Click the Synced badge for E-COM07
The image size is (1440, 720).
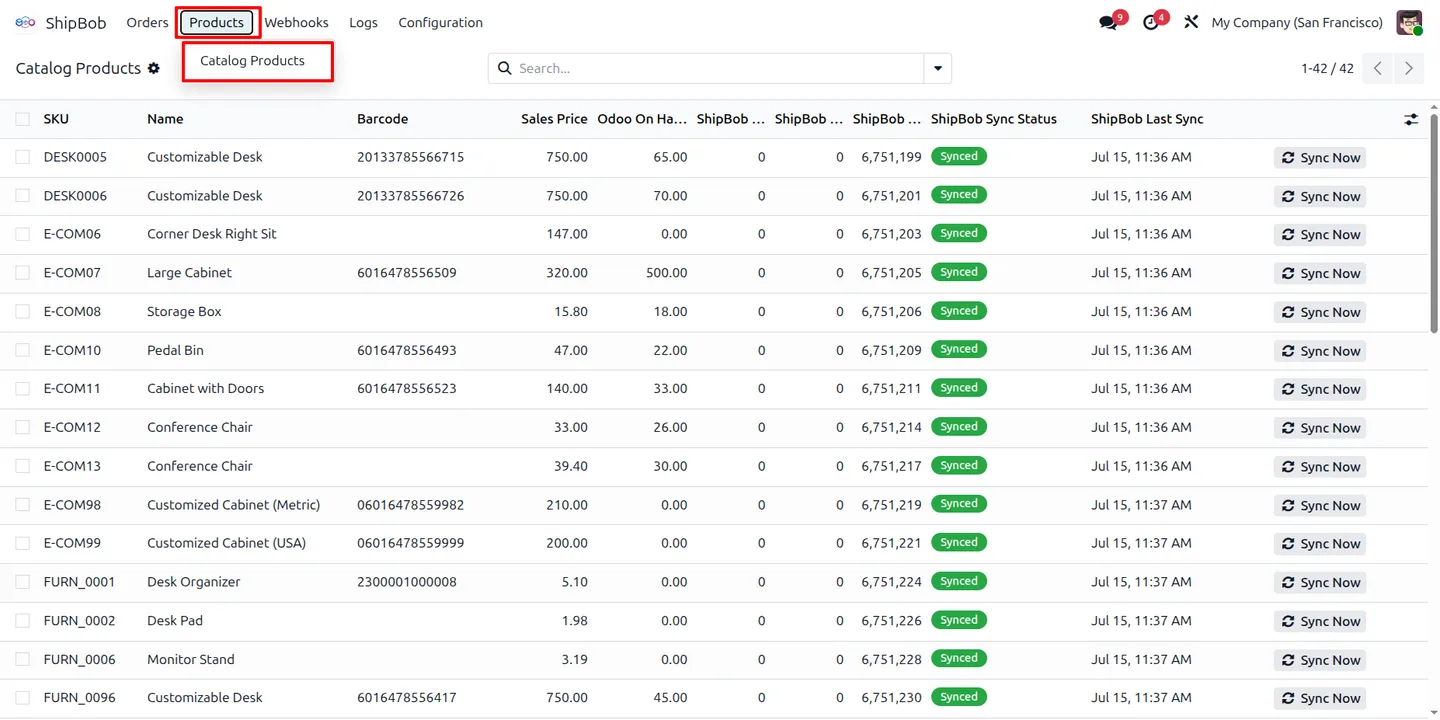coord(959,272)
